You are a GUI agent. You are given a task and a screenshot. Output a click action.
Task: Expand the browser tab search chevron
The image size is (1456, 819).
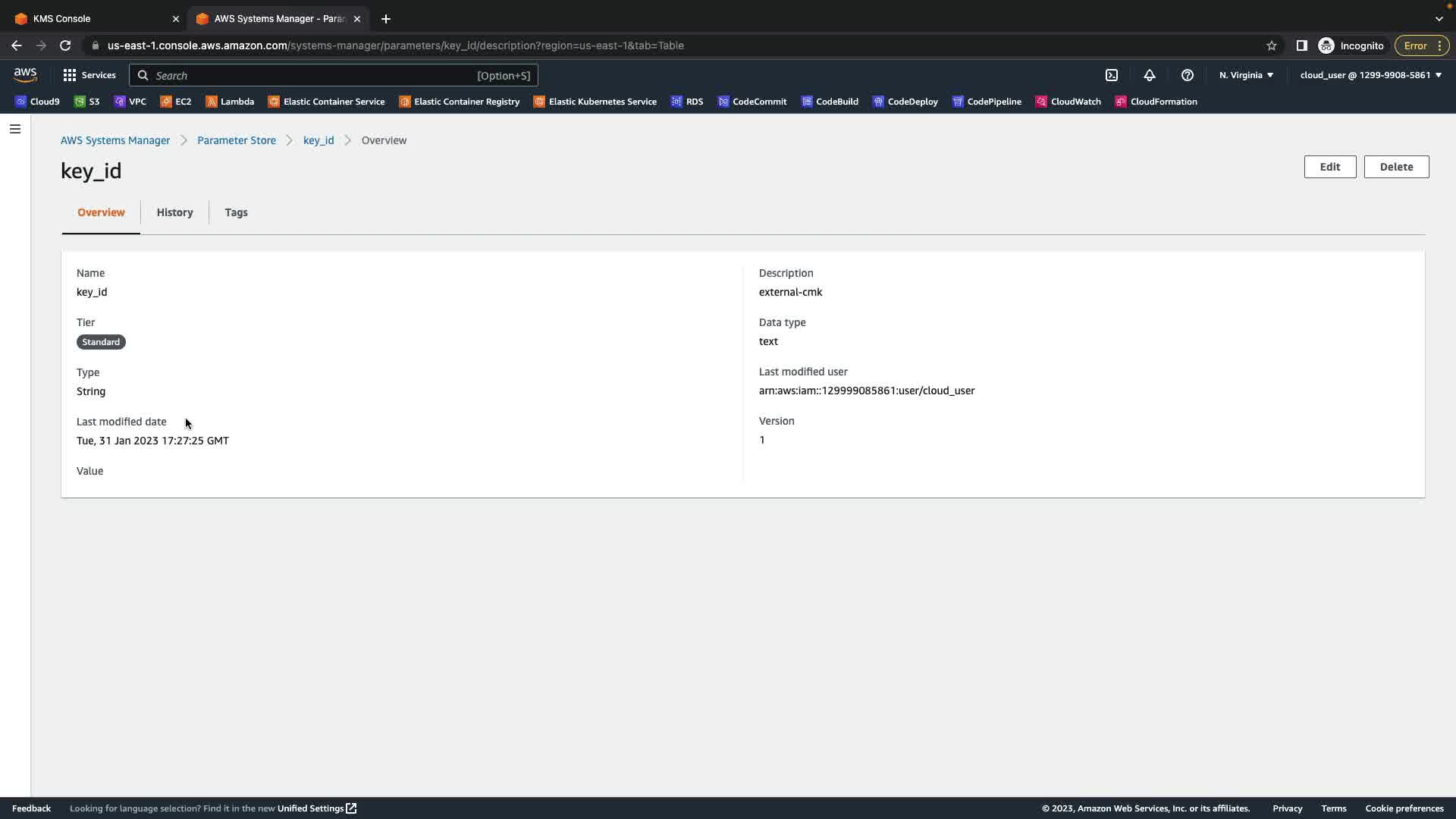coord(1439,18)
